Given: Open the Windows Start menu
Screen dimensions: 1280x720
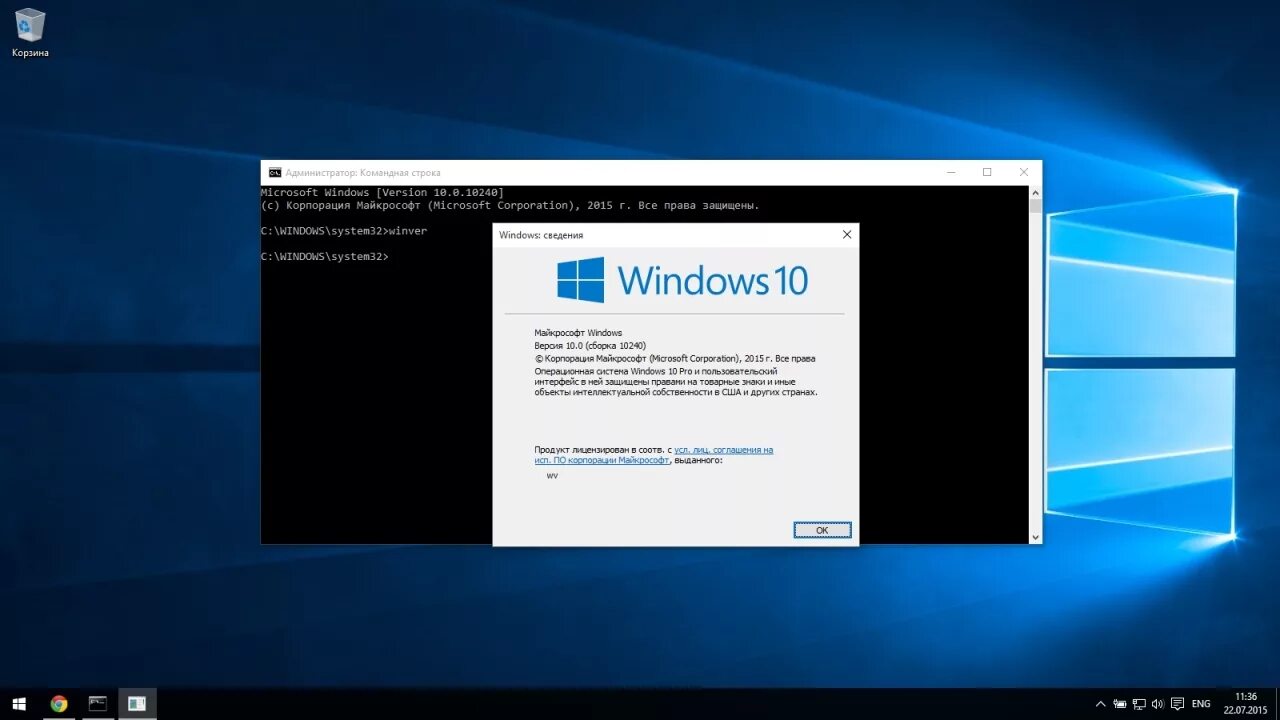Looking at the screenshot, I should pos(18,703).
